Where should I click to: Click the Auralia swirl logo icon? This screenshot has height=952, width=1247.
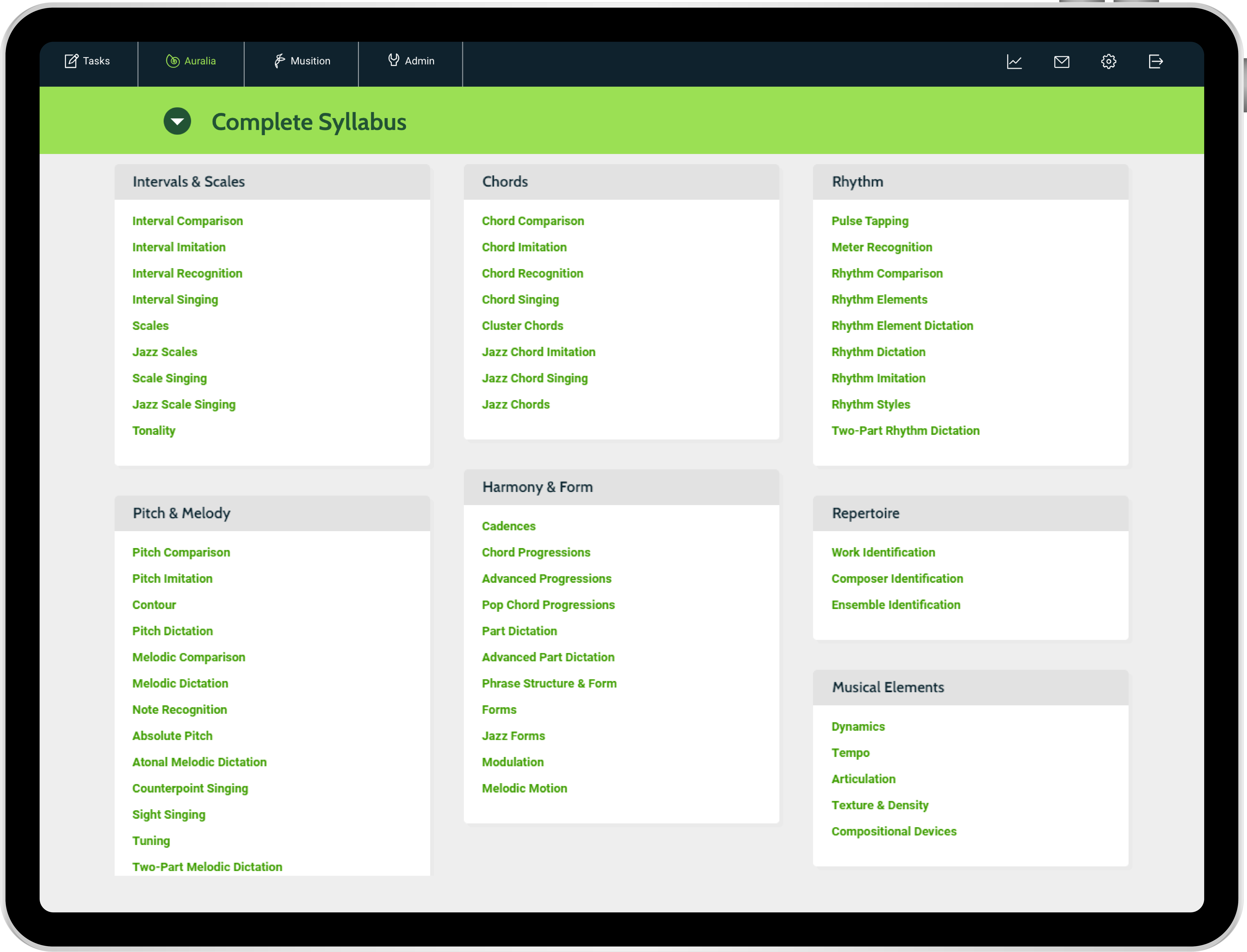point(172,61)
